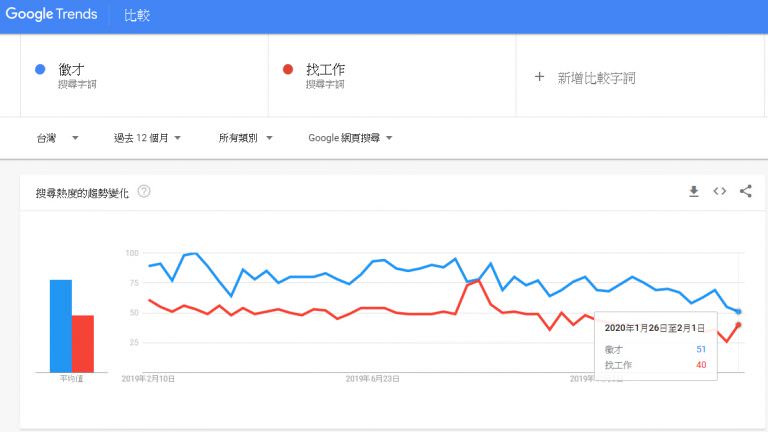Select the red dot for 找工作
The image size is (768, 432).
pos(288,70)
